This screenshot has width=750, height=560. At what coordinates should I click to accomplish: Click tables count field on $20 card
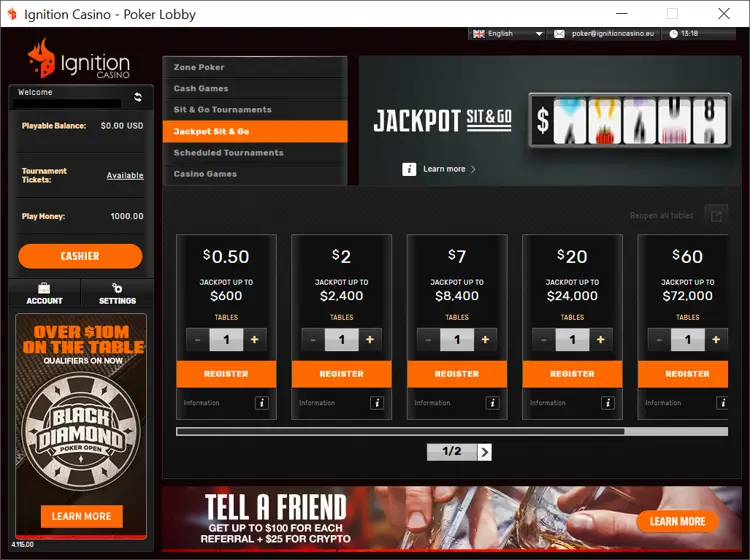(572, 340)
